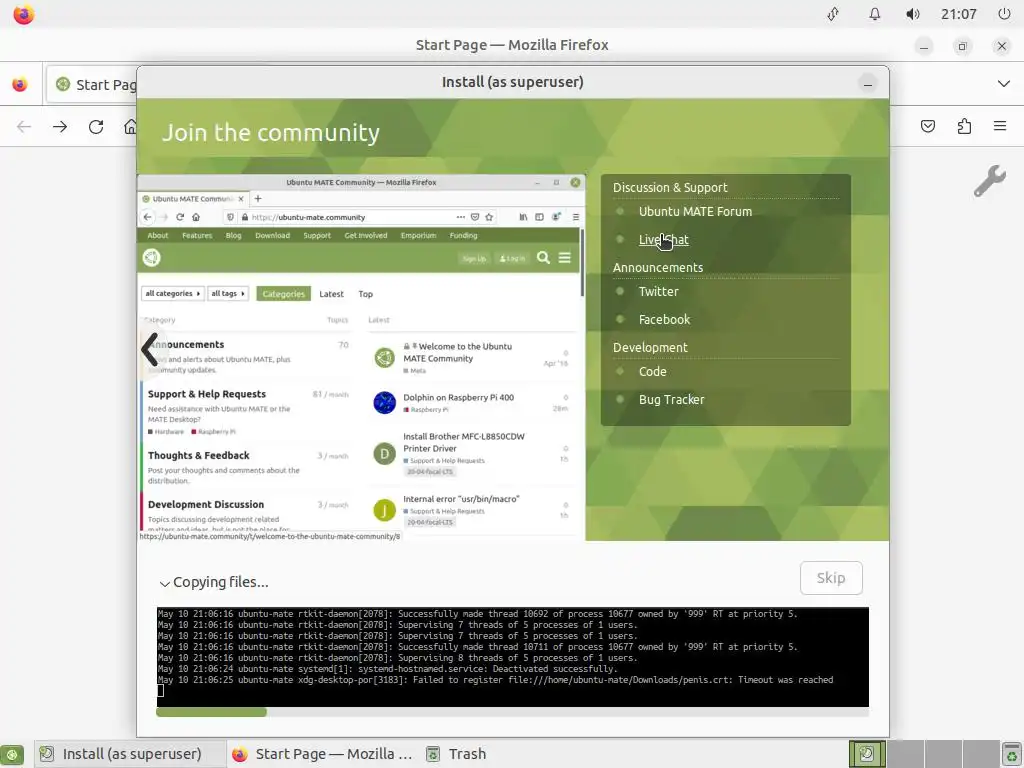Open the list all tabs dropdown
The width and height of the screenshot is (1024, 768).
[1004, 84]
